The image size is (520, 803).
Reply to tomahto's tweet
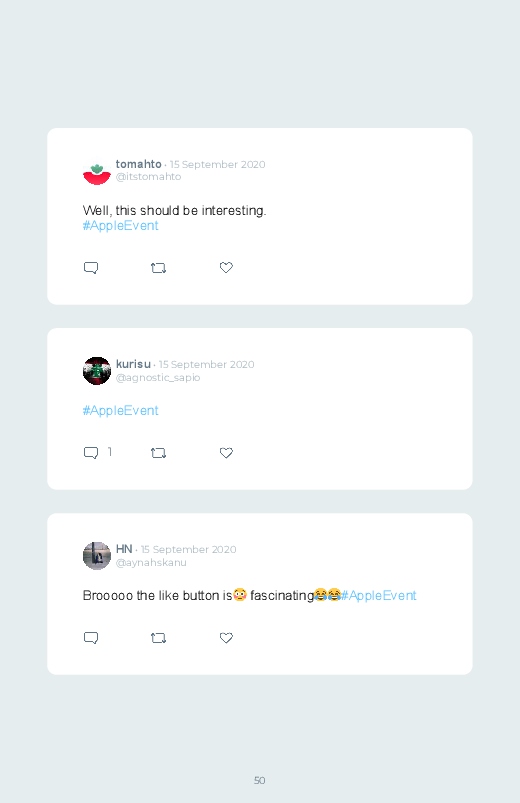[x=91, y=268]
